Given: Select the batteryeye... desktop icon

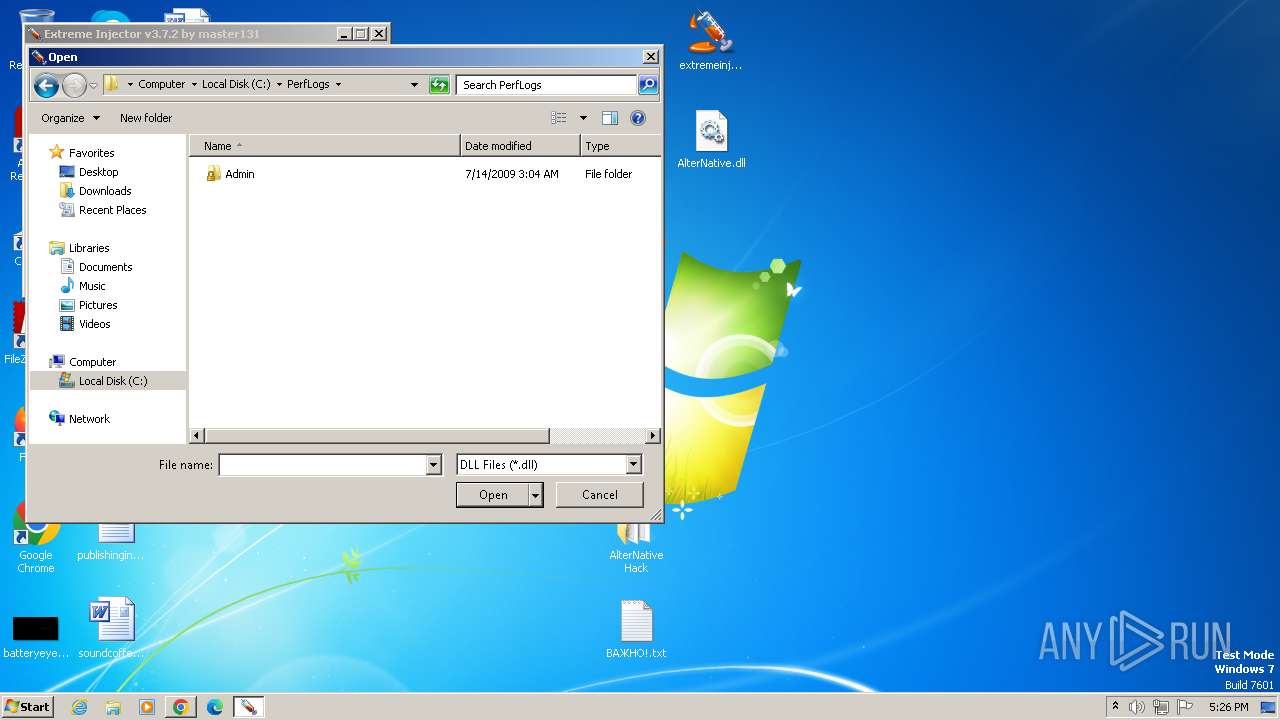Looking at the screenshot, I should point(35,637).
